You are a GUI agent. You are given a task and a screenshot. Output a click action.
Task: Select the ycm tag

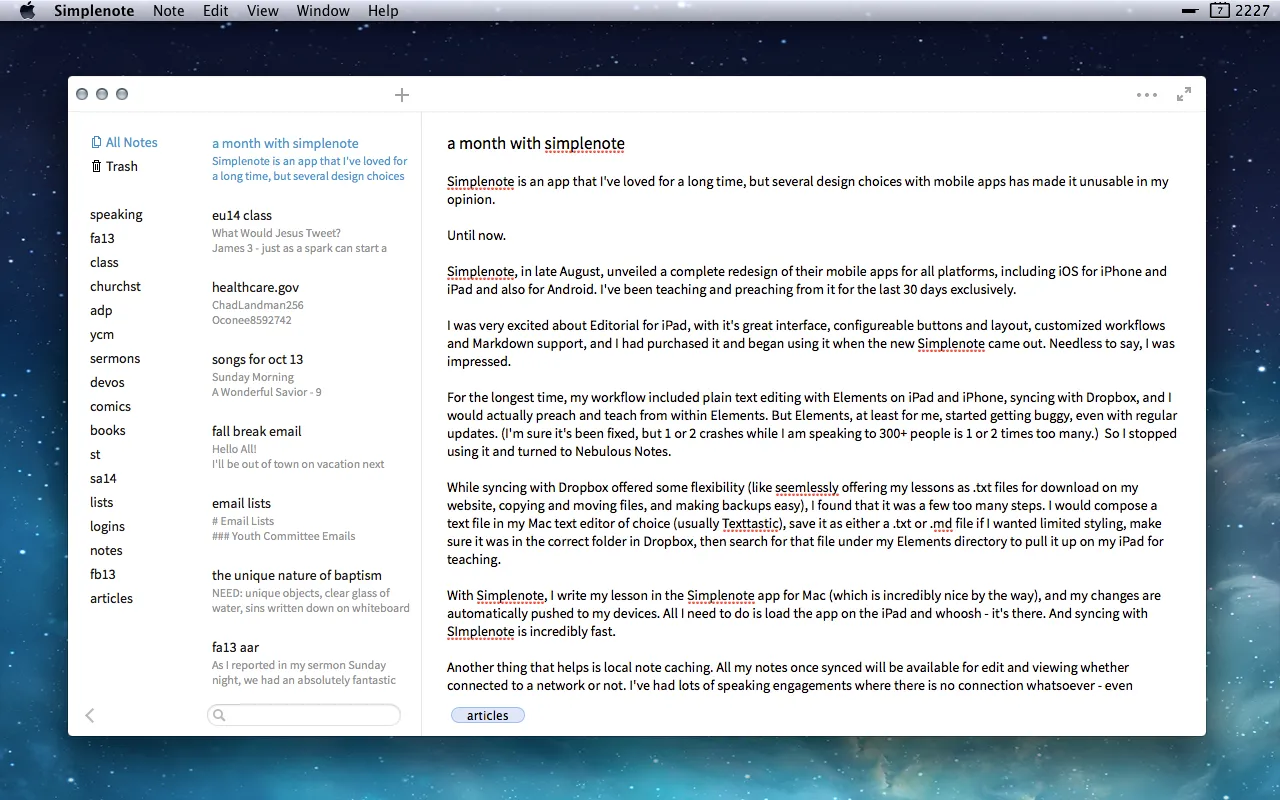point(102,334)
